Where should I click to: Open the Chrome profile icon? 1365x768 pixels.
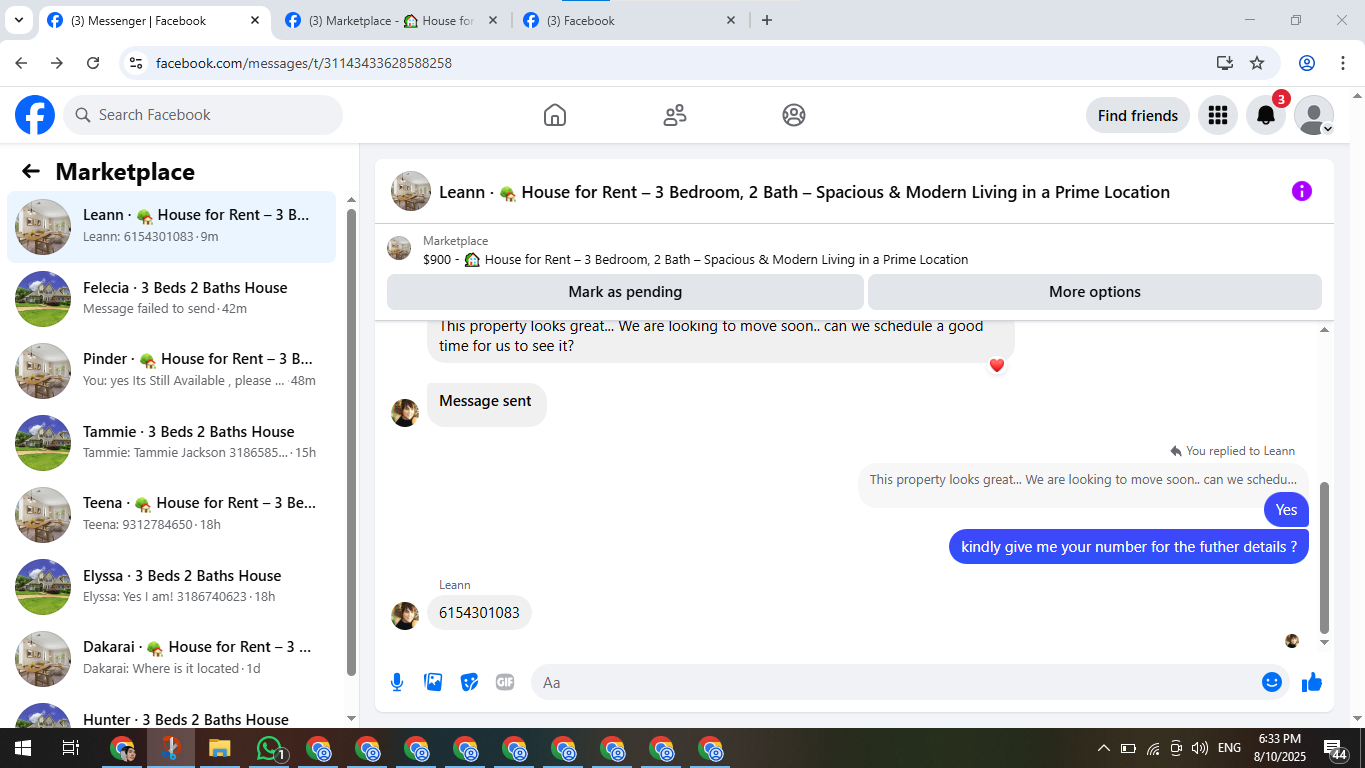pyautogui.click(x=1307, y=63)
